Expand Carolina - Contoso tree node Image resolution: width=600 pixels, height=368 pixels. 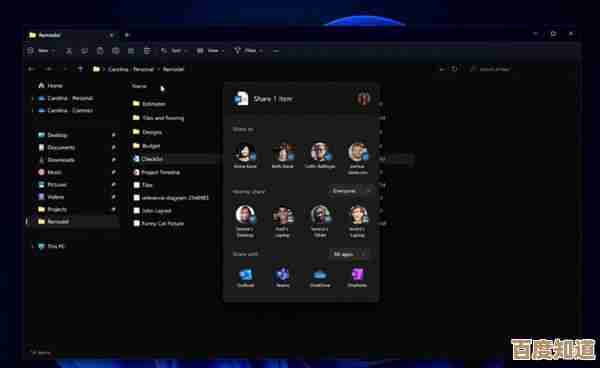click(32, 111)
